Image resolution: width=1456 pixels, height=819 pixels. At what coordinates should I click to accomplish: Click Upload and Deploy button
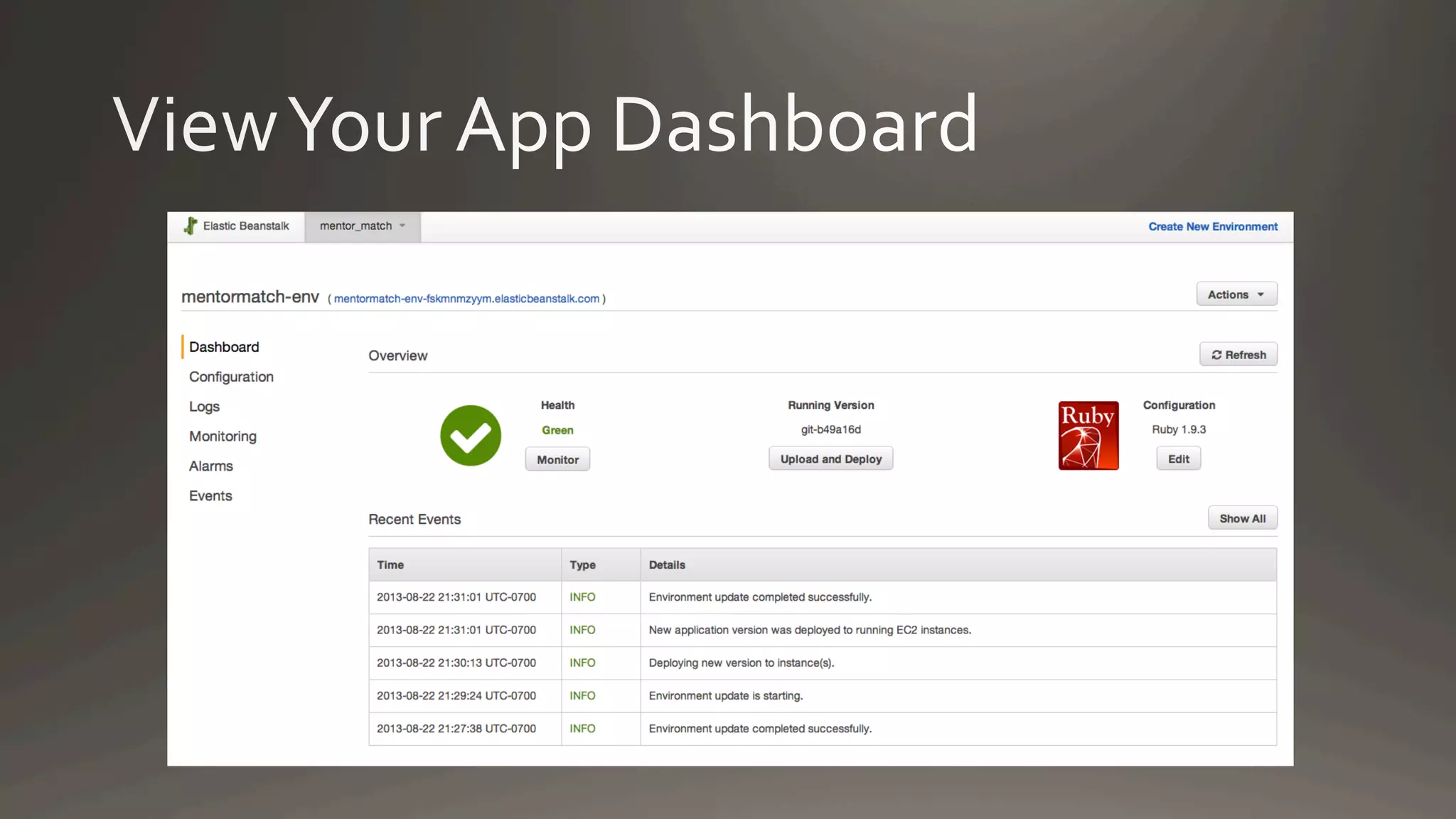coord(830,459)
